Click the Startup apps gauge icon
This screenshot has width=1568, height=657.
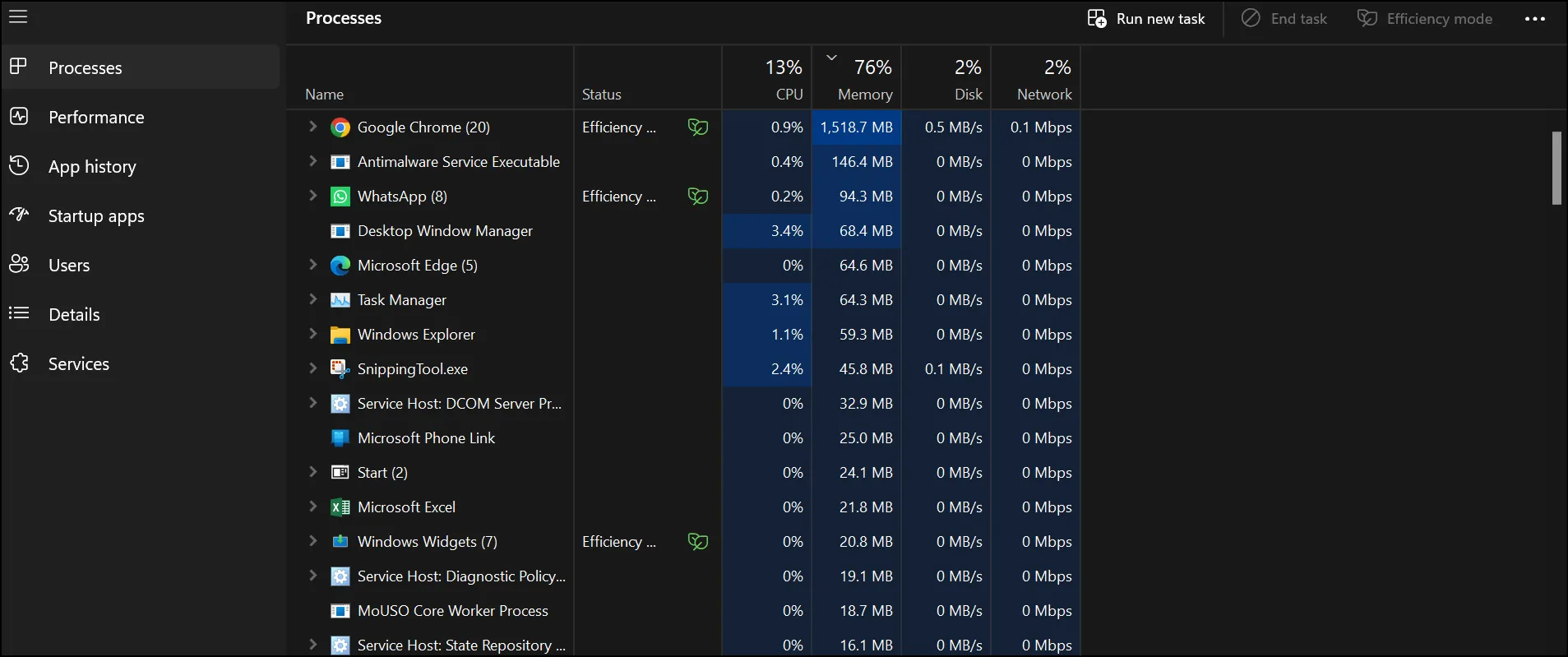pyautogui.click(x=19, y=215)
